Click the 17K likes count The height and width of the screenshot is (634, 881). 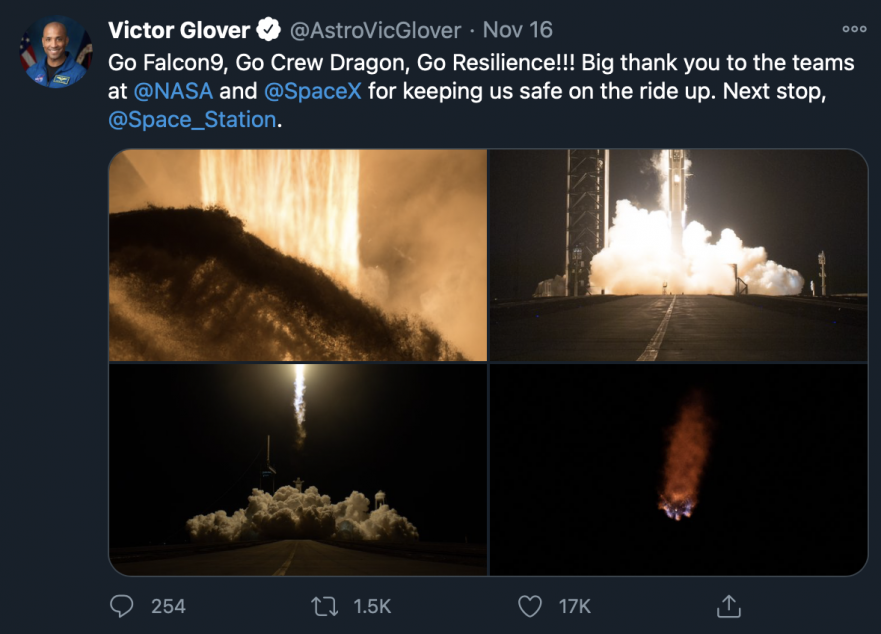575,606
